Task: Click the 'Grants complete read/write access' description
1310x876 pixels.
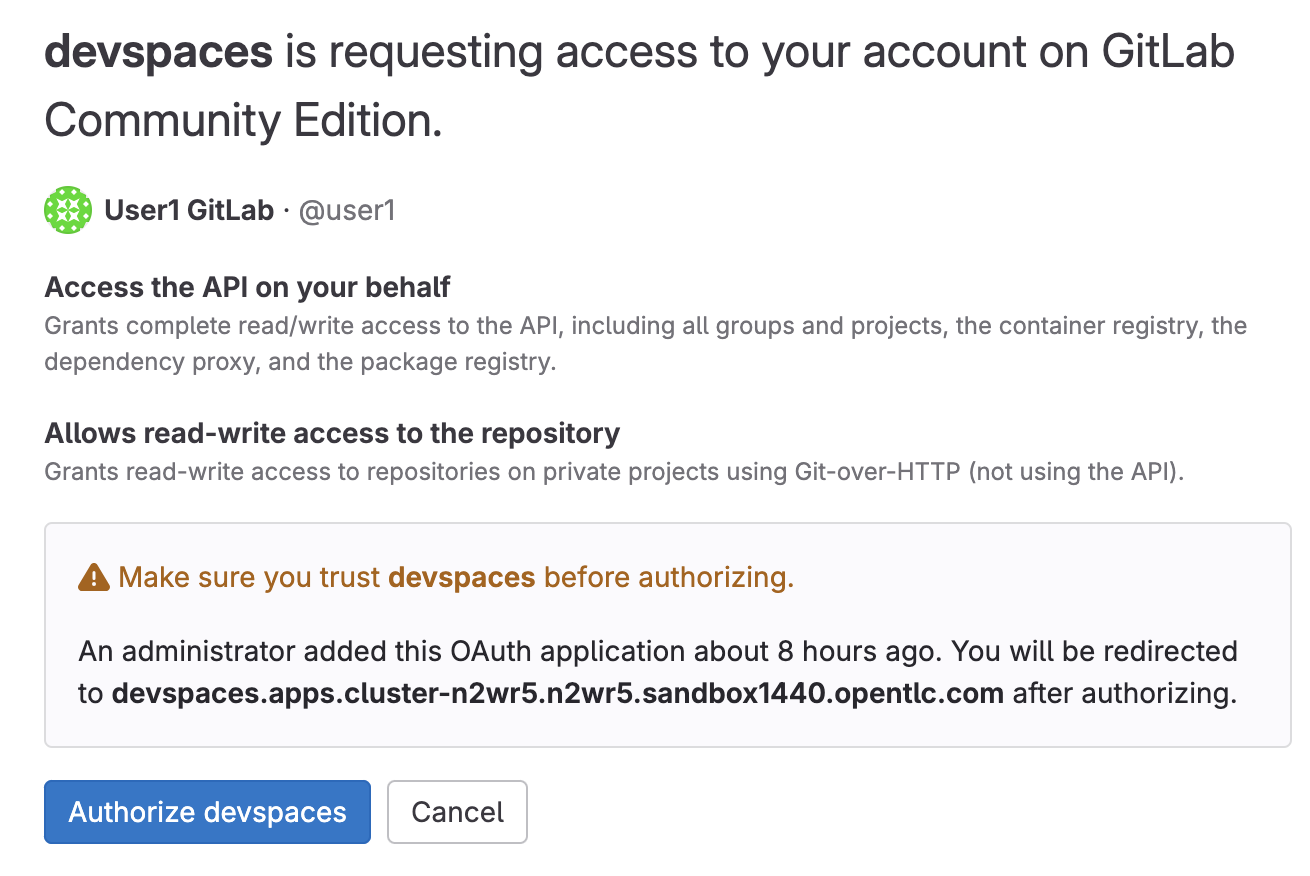Action: click(x=646, y=344)
